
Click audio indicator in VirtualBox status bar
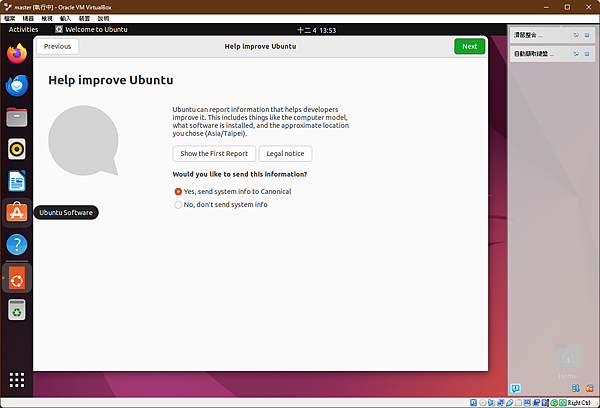pyautogui.click(x=491, y=403)
